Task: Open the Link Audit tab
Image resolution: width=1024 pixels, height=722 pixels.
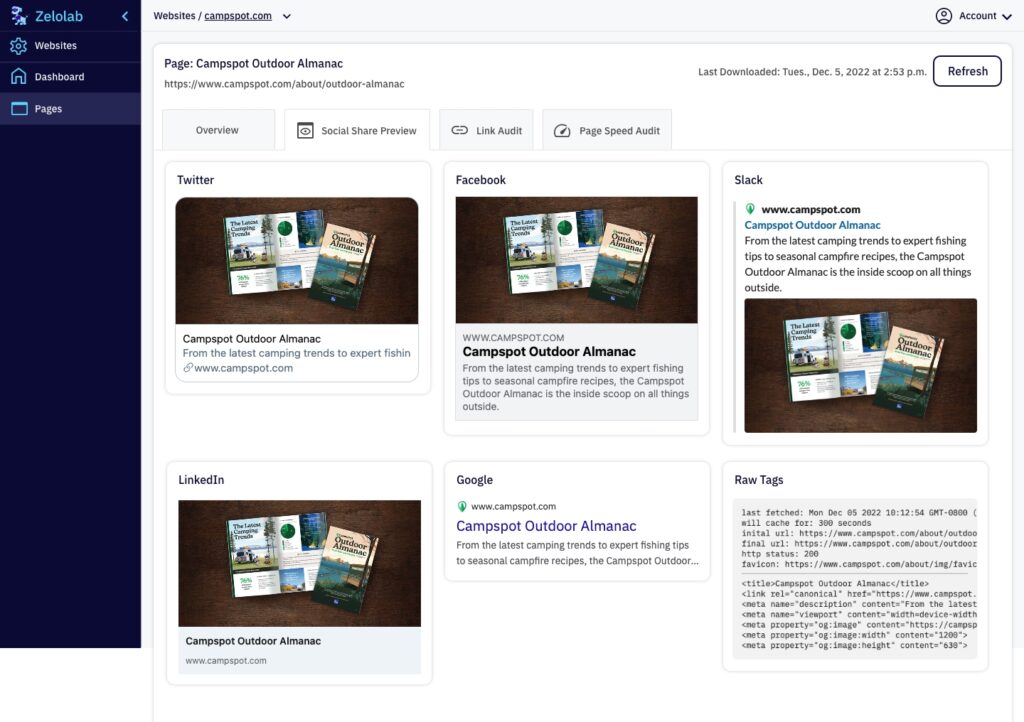Action: tap(487, 130)
